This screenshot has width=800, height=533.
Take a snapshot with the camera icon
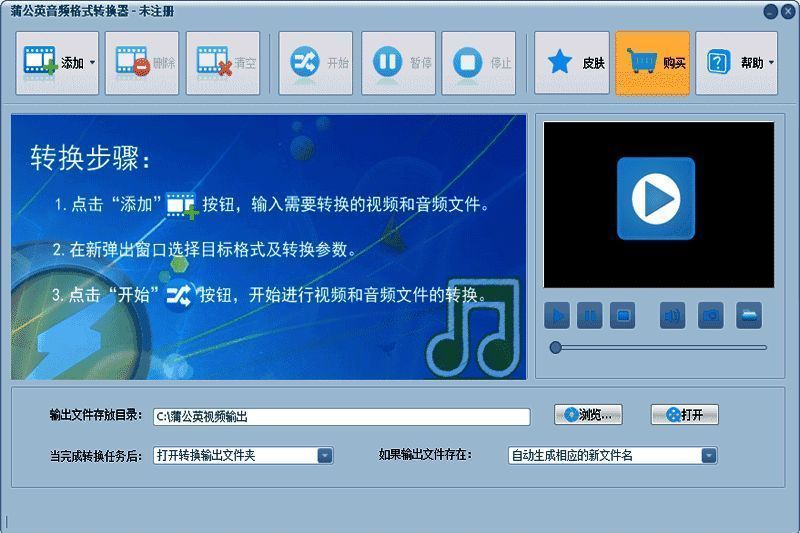pos(711,316)
